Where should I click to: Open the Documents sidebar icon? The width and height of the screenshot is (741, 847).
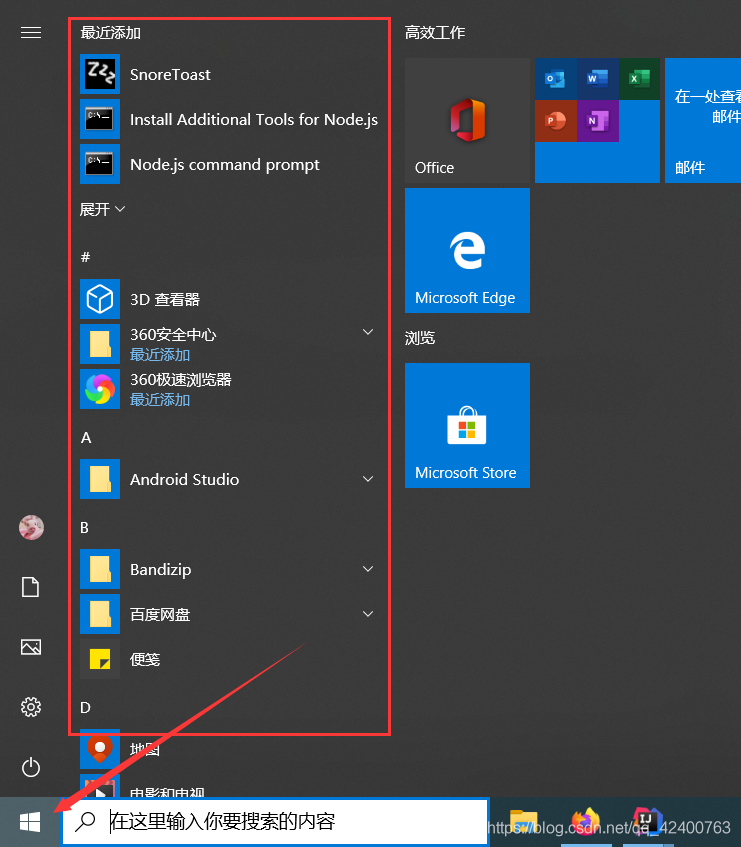(31, 587)
